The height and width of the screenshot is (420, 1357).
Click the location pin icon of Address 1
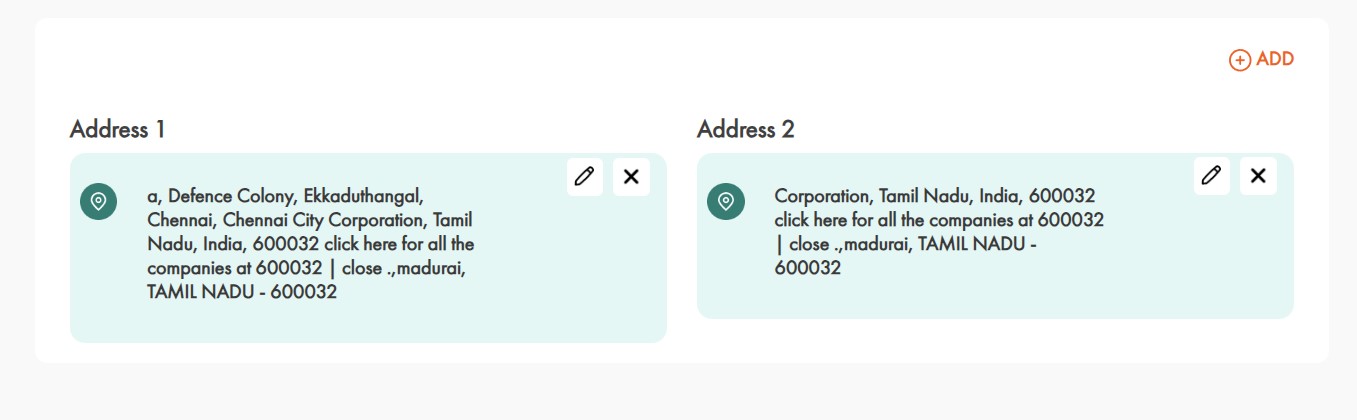point(98,202)
